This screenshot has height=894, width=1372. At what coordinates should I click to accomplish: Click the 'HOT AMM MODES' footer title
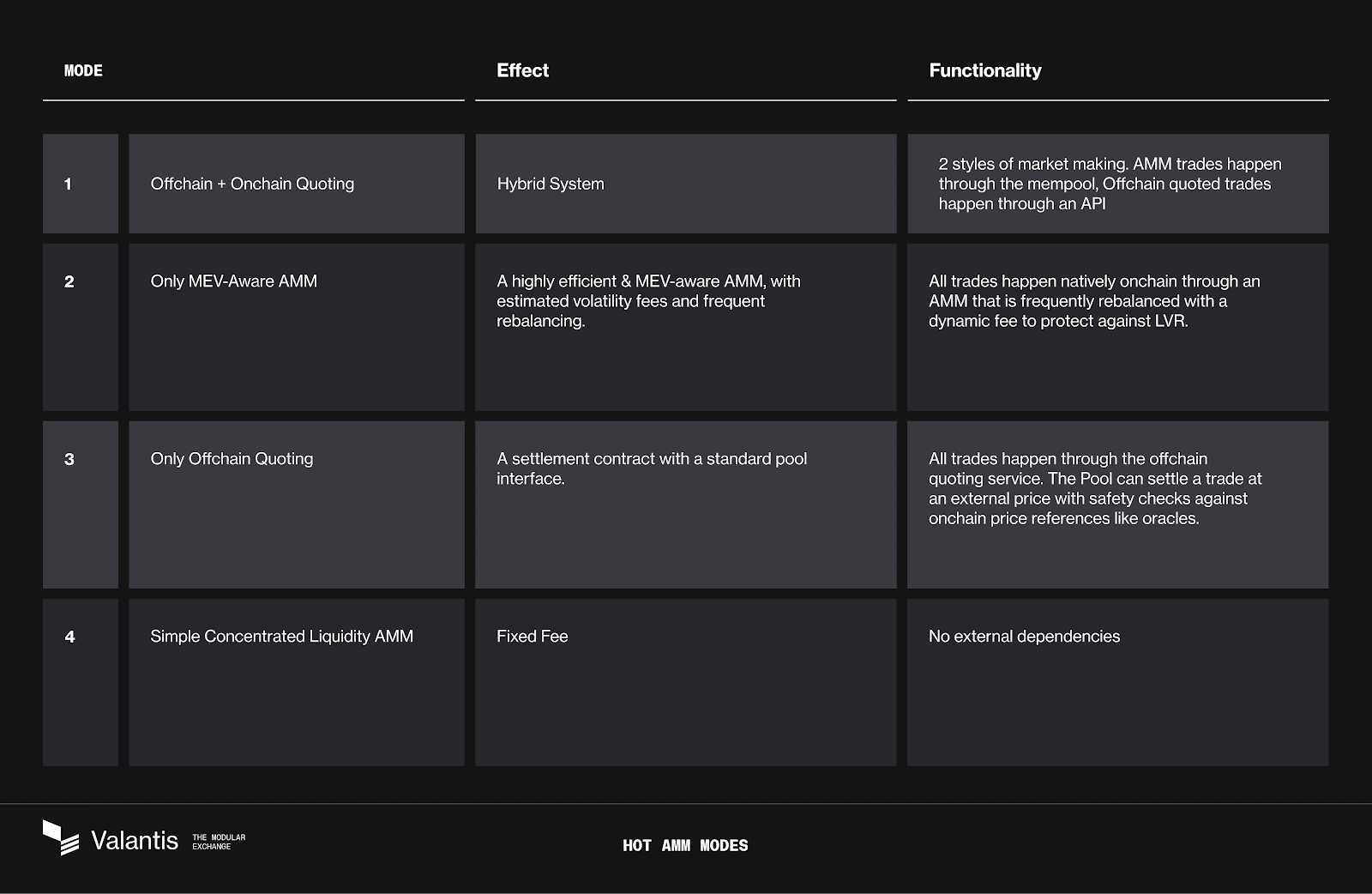pos(685,846)
